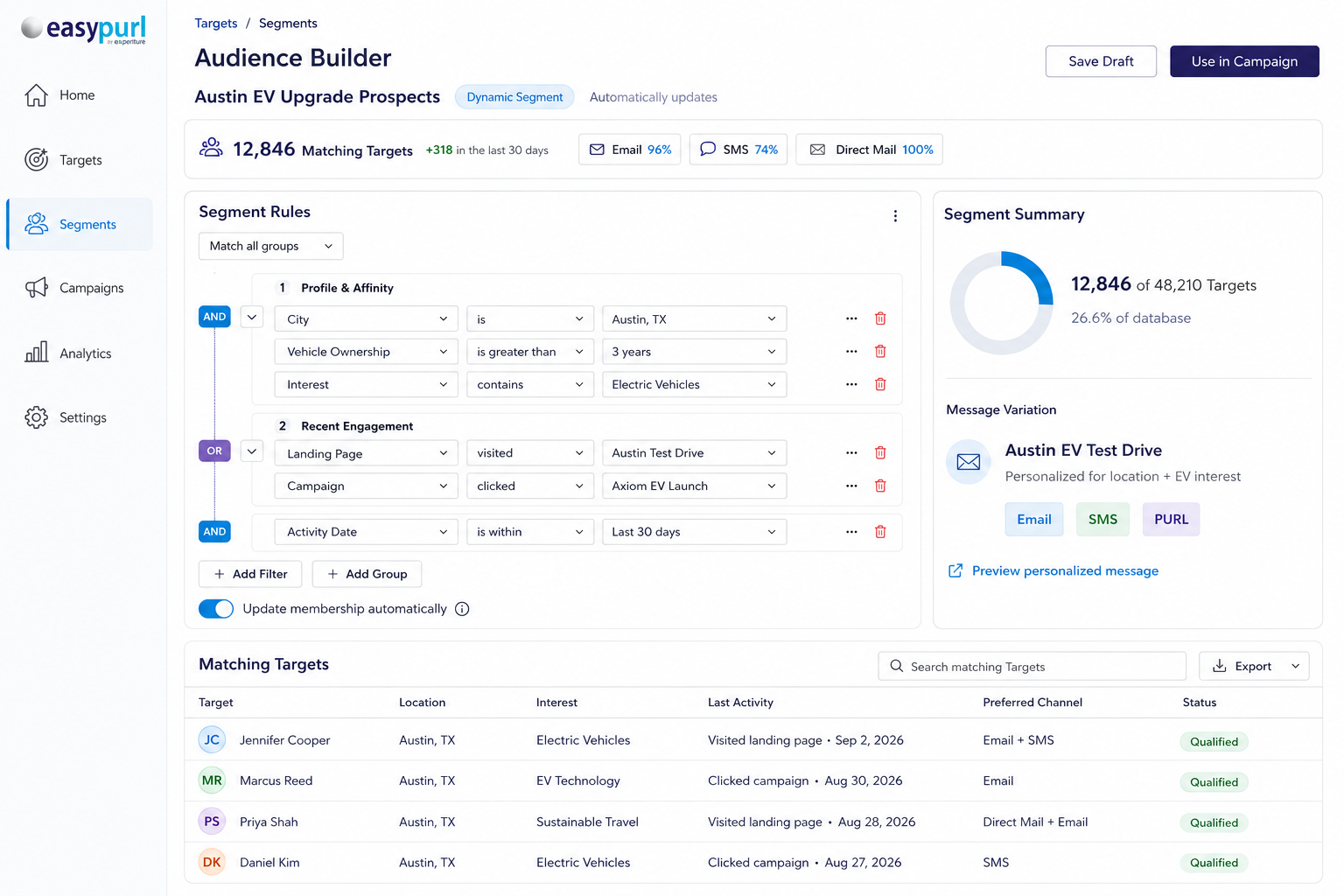
Task: Click the info icon beside Update membership
Action: [462, 609]
